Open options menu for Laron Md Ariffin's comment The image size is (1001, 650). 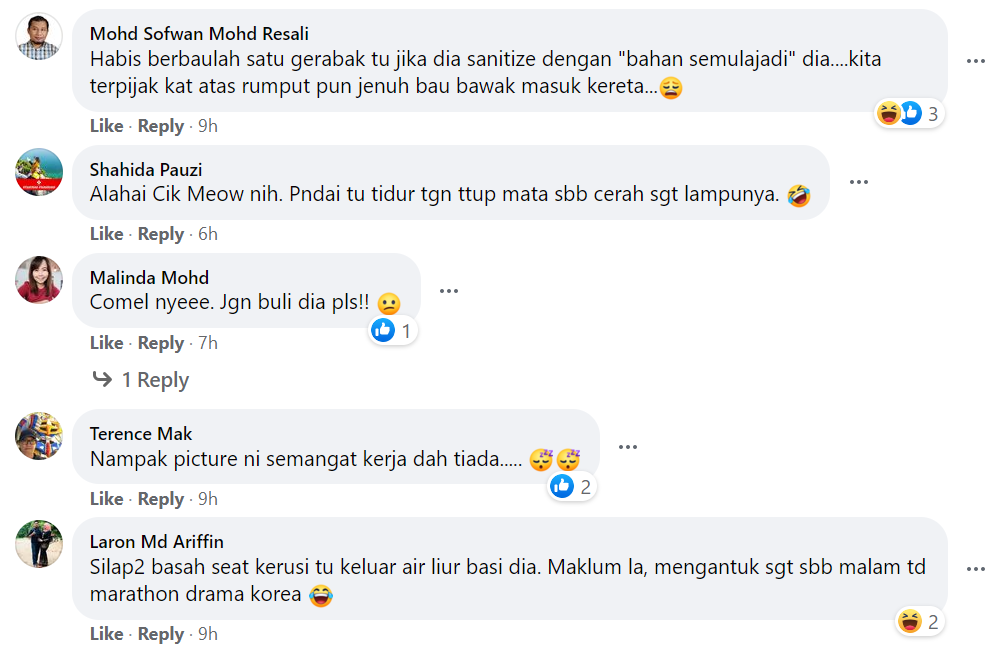coord(976,569)
